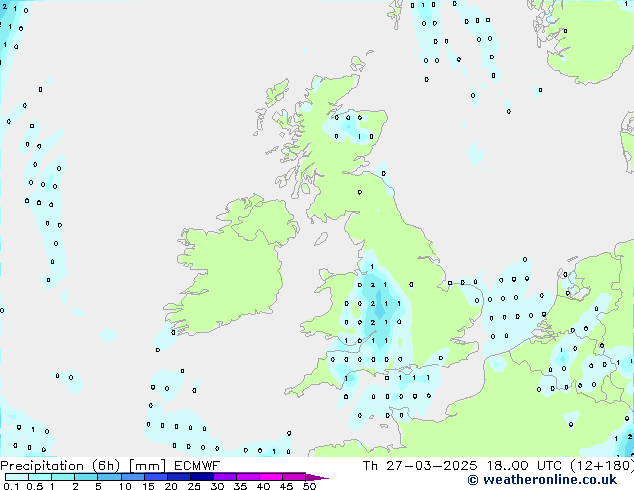Screen dimensions: 634x490
Task: Click the 5–10 mm legend swatch
Action: click(x=109, y=477)
